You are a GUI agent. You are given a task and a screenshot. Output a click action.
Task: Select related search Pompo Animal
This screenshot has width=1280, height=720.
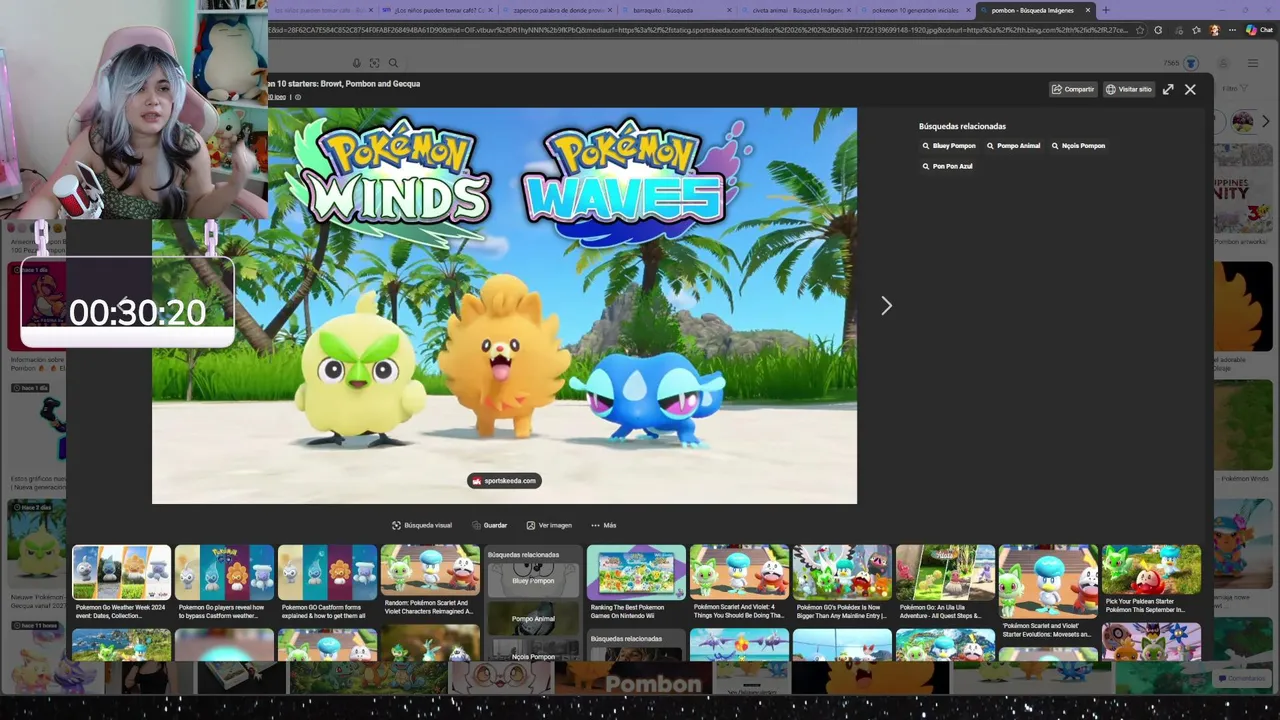coord(1013,146)
